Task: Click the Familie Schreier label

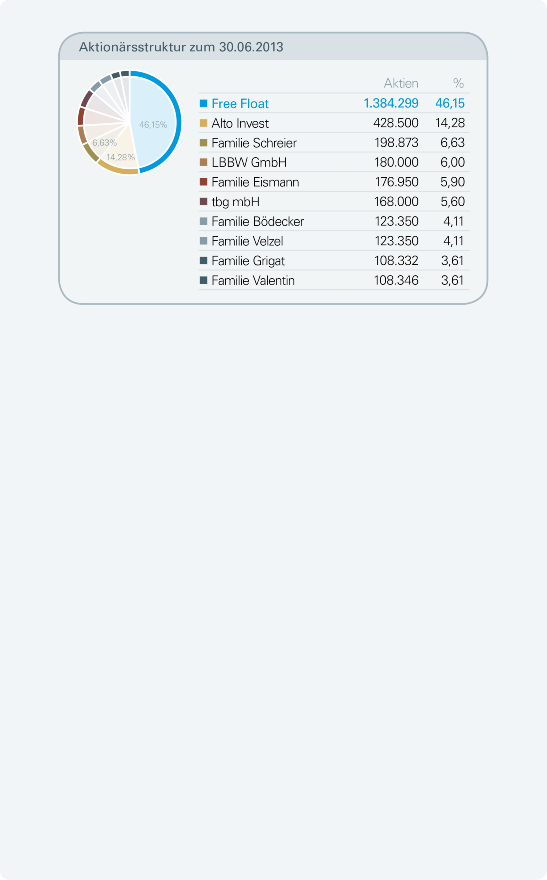Action: (254, 143)
